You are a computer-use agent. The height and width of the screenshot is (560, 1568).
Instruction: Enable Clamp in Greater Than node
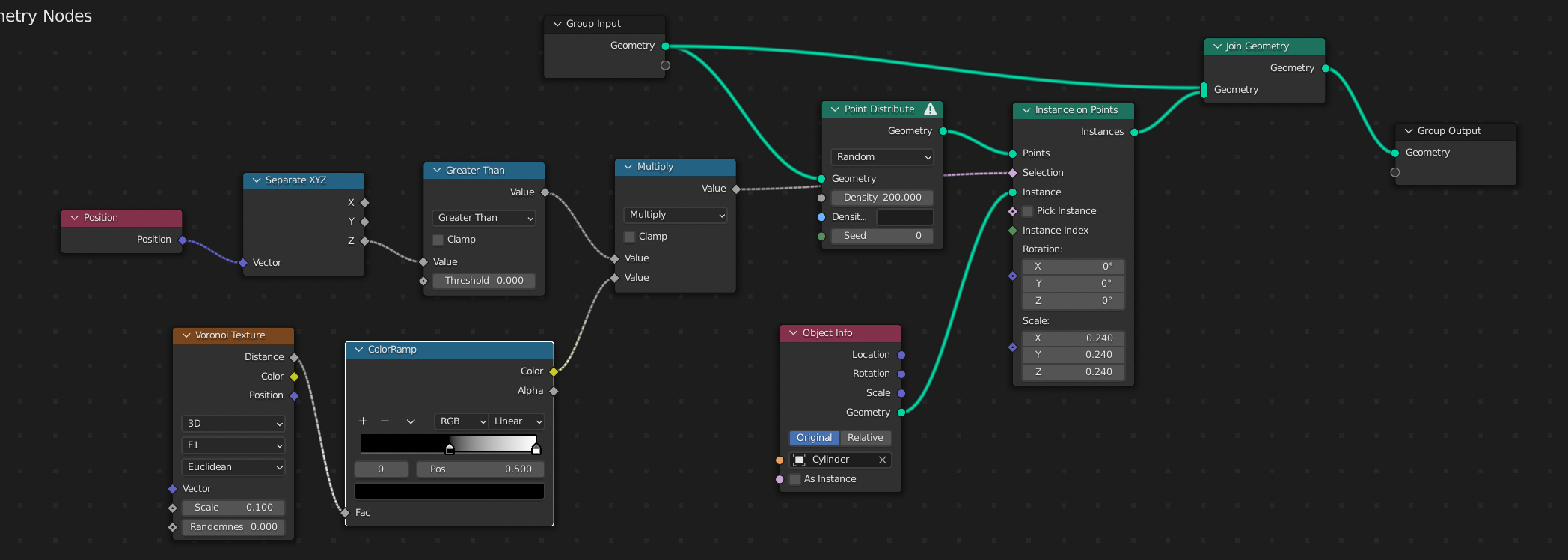[x=438, y=240]
